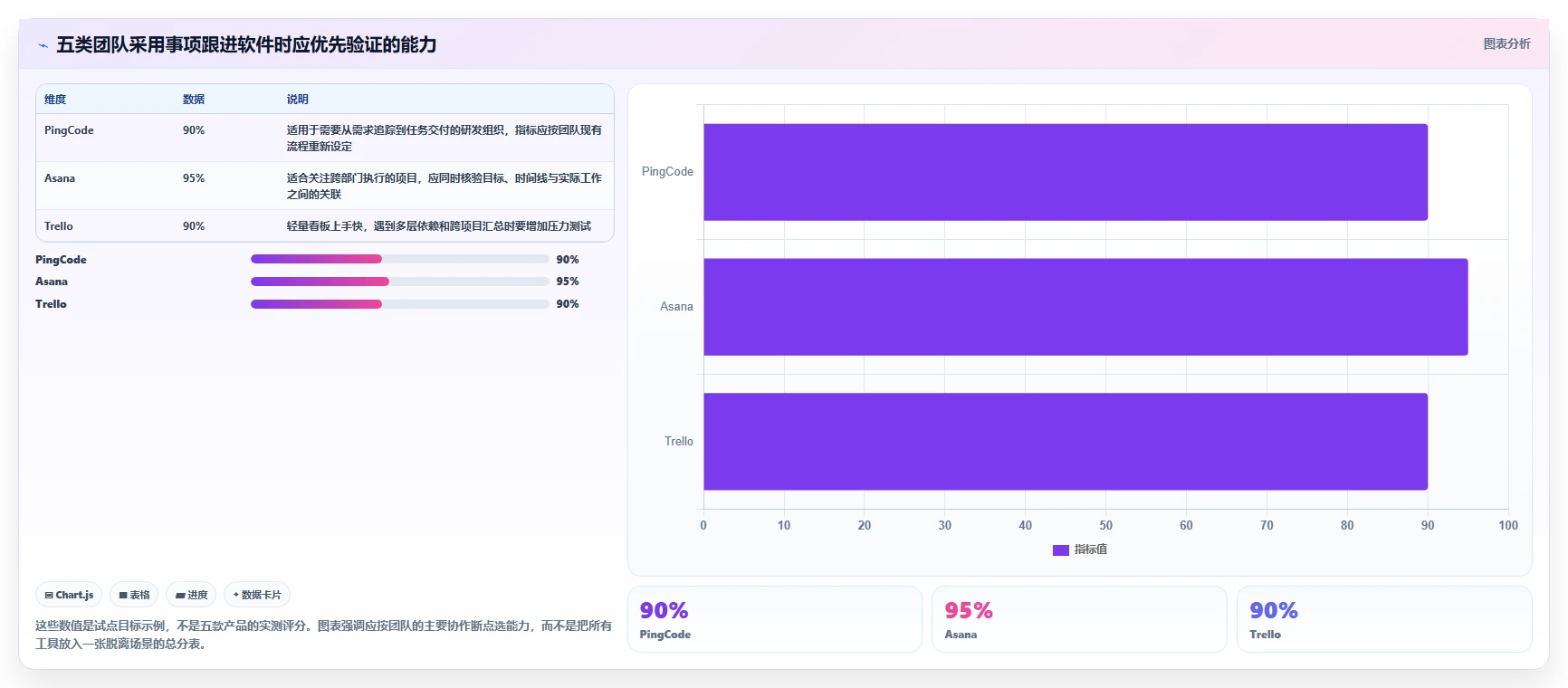Click the Chart.js tag chip
This screenshot has width=1568, height=688.
[69, 595]
